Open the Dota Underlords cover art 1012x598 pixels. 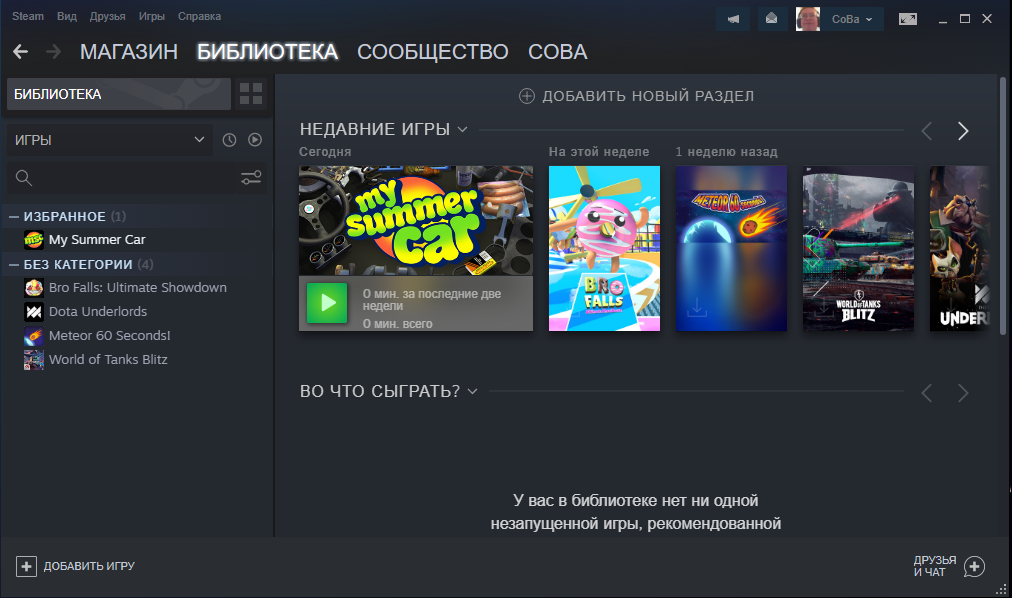point(959,248)
